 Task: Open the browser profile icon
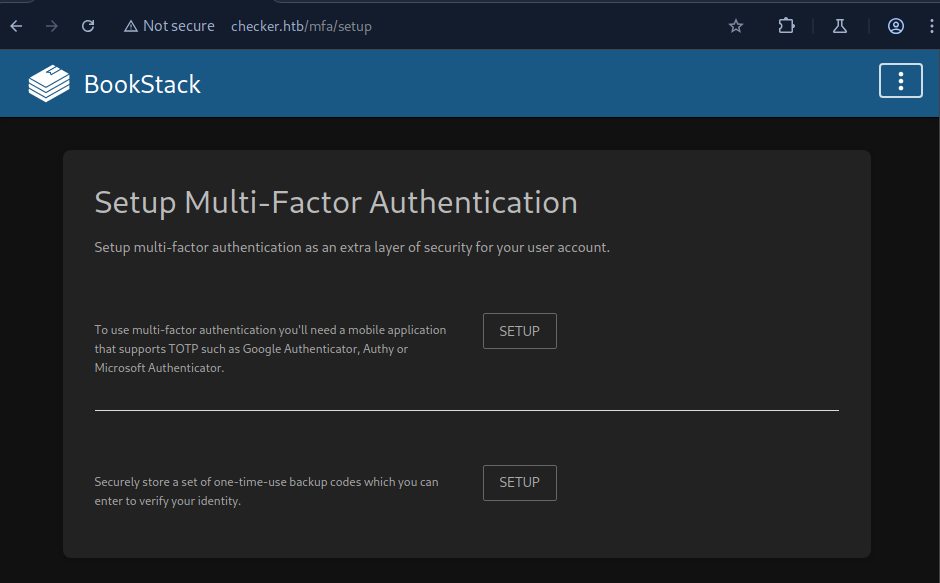(896, 26)
